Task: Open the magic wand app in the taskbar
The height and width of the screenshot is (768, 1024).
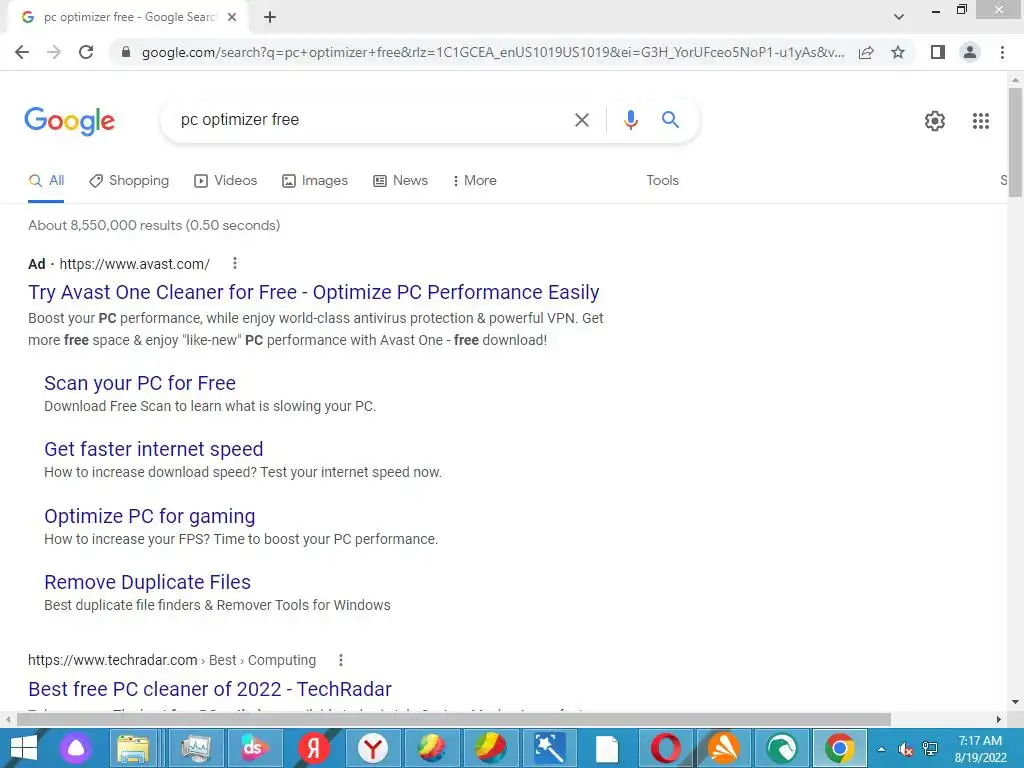Action: point(549,748)
